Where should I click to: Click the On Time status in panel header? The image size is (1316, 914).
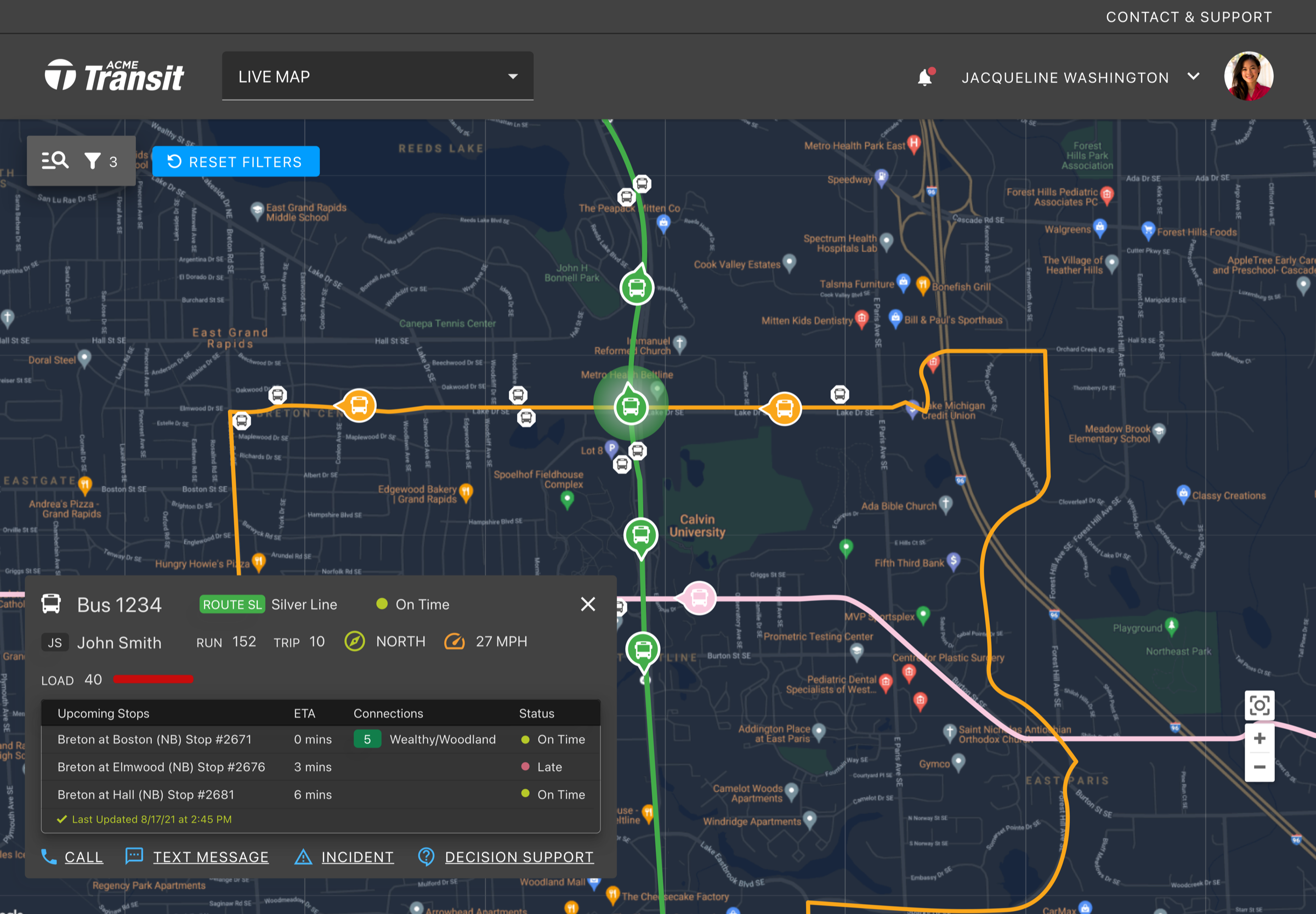tap(413, 604)
